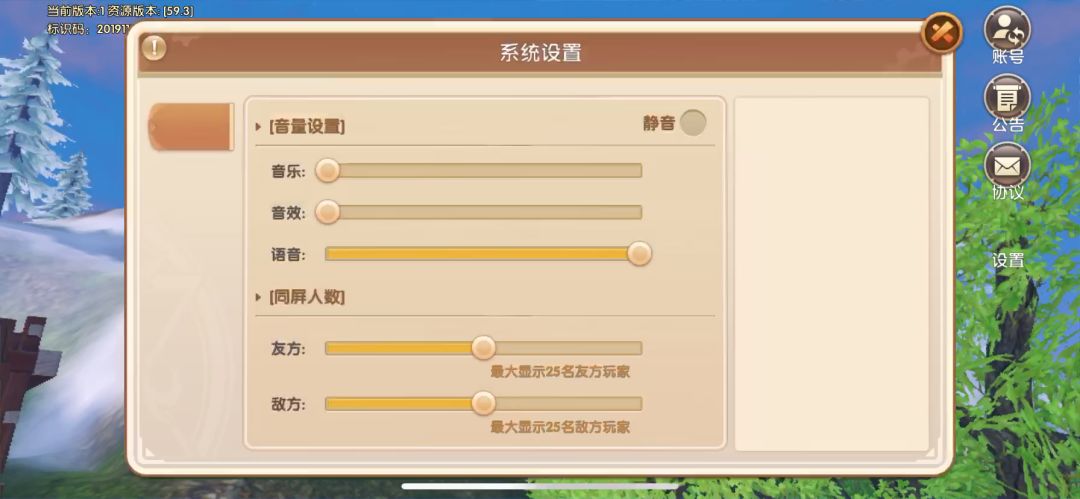Toggle the 静音 mute switch
Screen dimensions: 1080x499
click(692, 123)
